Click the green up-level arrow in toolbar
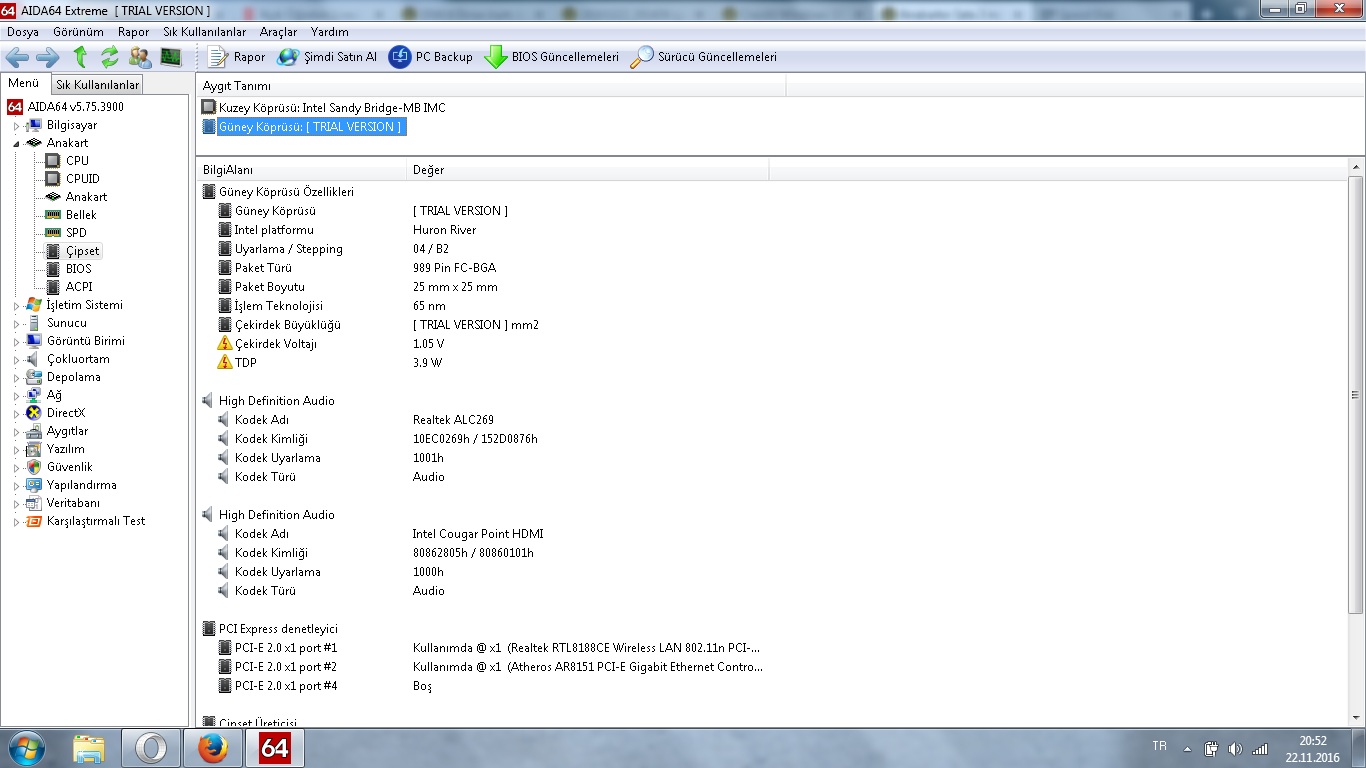The image size is (1366, 768). tap(80, 57)
